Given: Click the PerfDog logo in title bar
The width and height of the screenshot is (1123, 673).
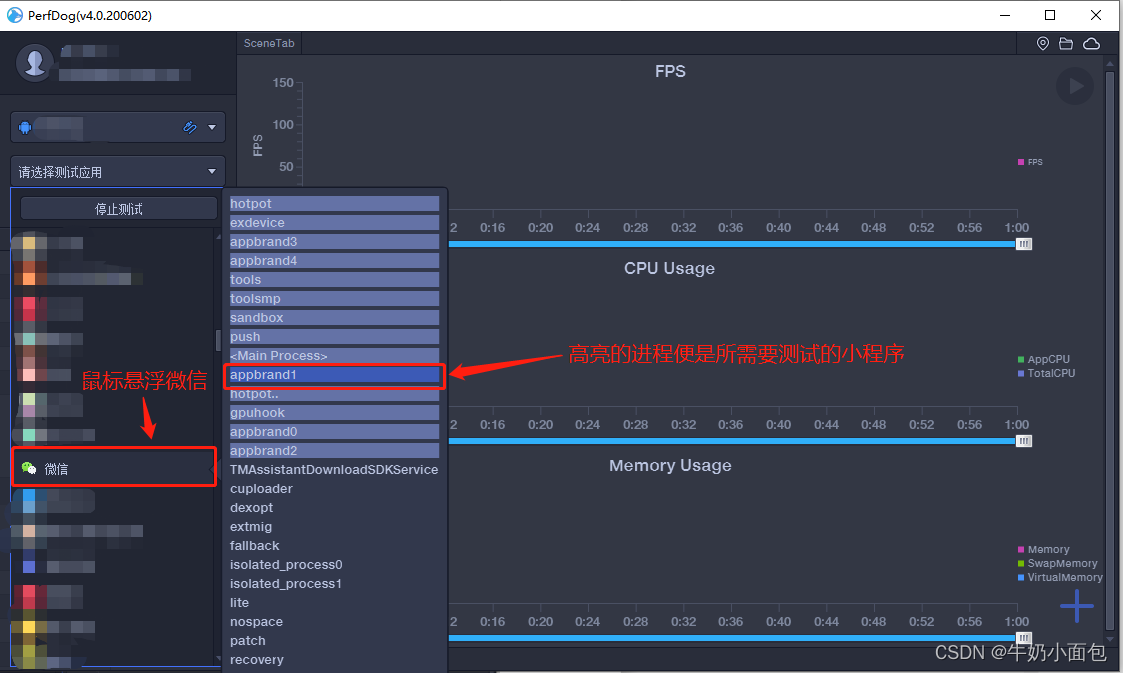Looking at the screenshot, I should coord(14,15).
